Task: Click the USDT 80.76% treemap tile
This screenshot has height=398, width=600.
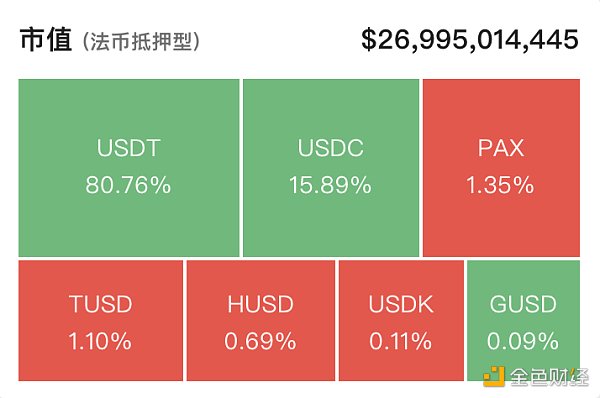Action: click(x=129, y=168)
